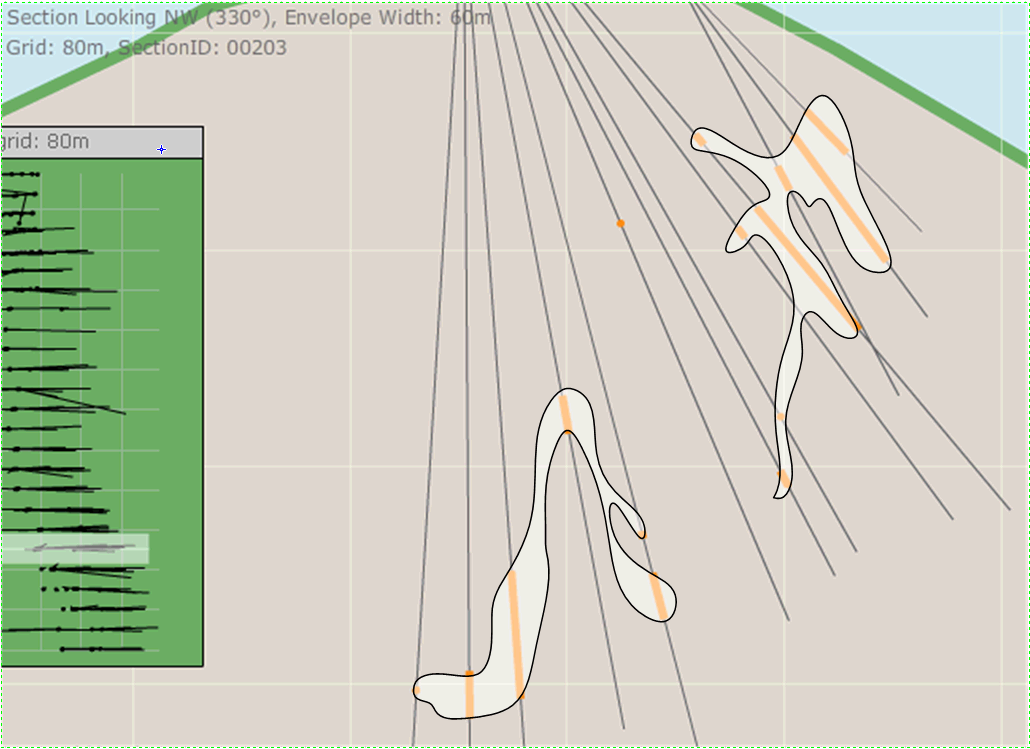Click the bottommost drillhole trace in plan inset
The width and height of the screenshot is (1030, 749).
102,649
